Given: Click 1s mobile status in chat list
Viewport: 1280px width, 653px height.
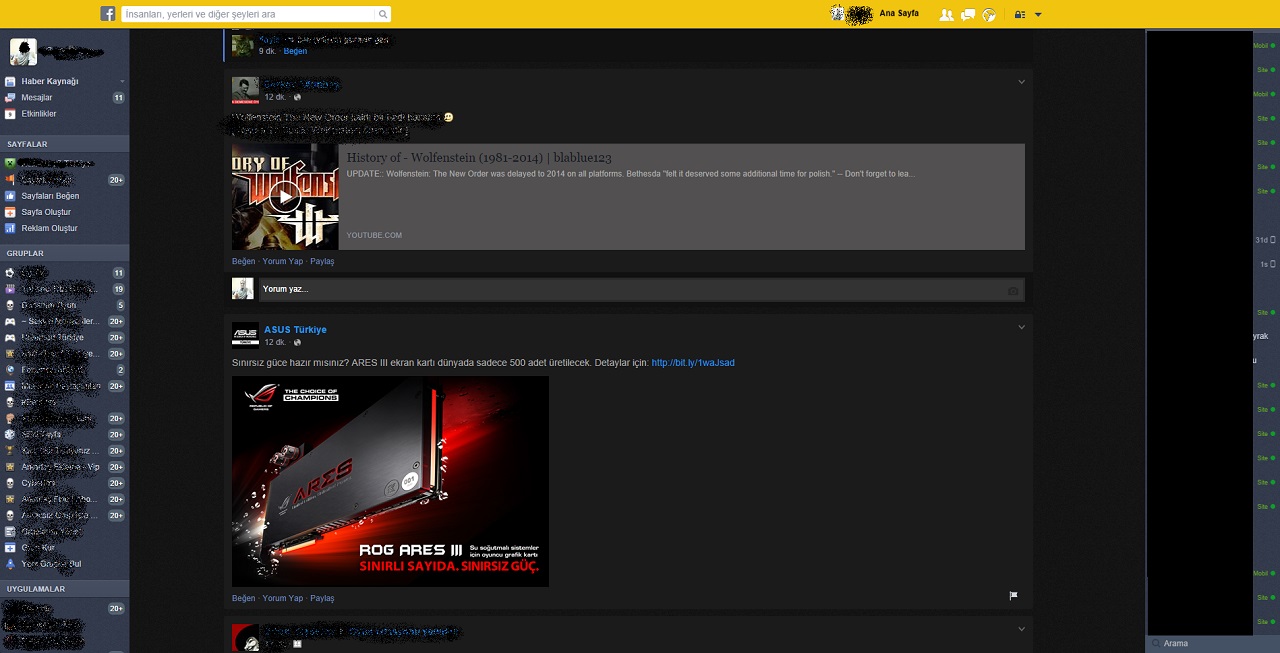Looking at the screenshot, I should [x=1268, y=264].
